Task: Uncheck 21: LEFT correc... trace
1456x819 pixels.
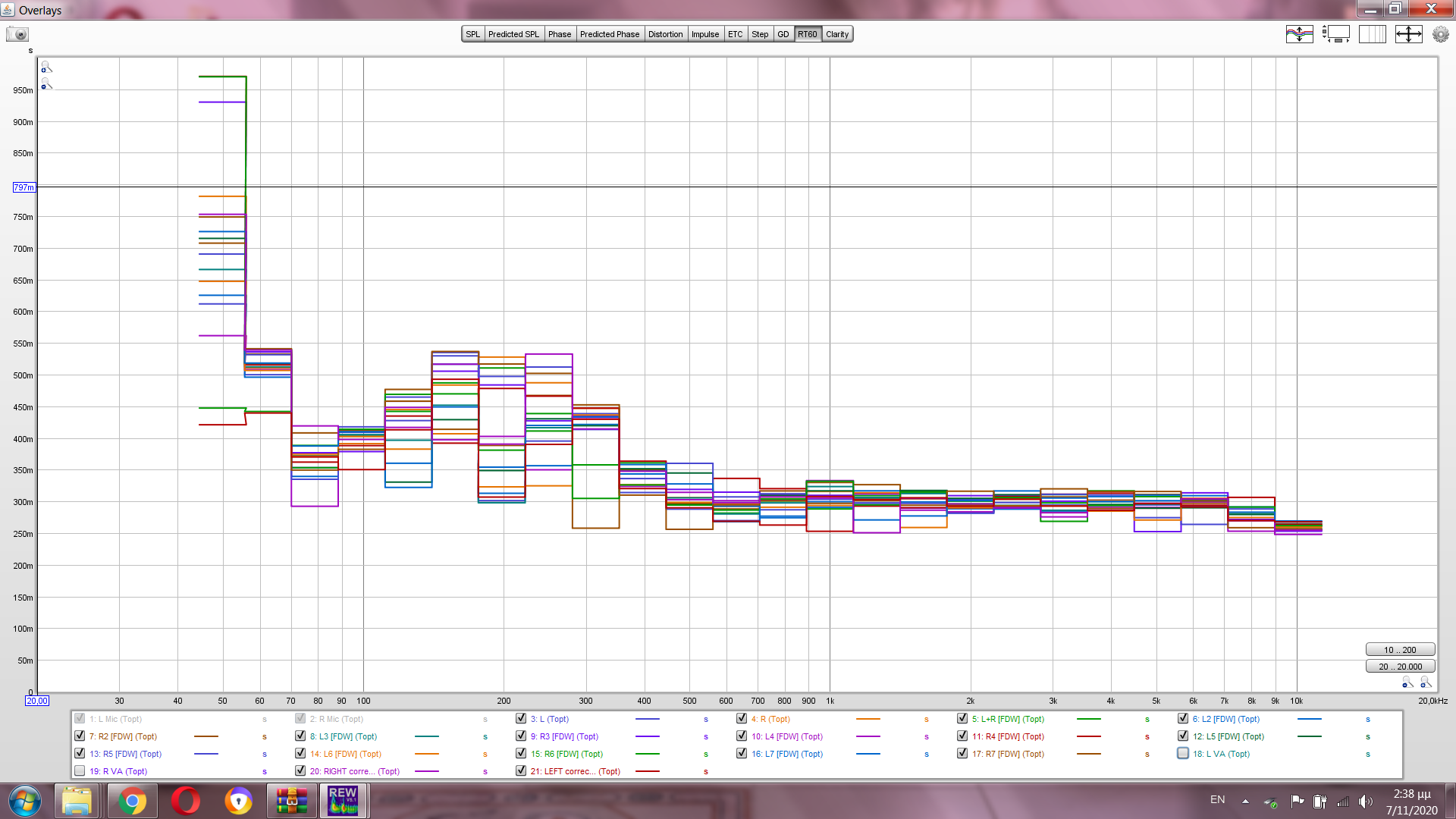Action: (x=521, y=770)
